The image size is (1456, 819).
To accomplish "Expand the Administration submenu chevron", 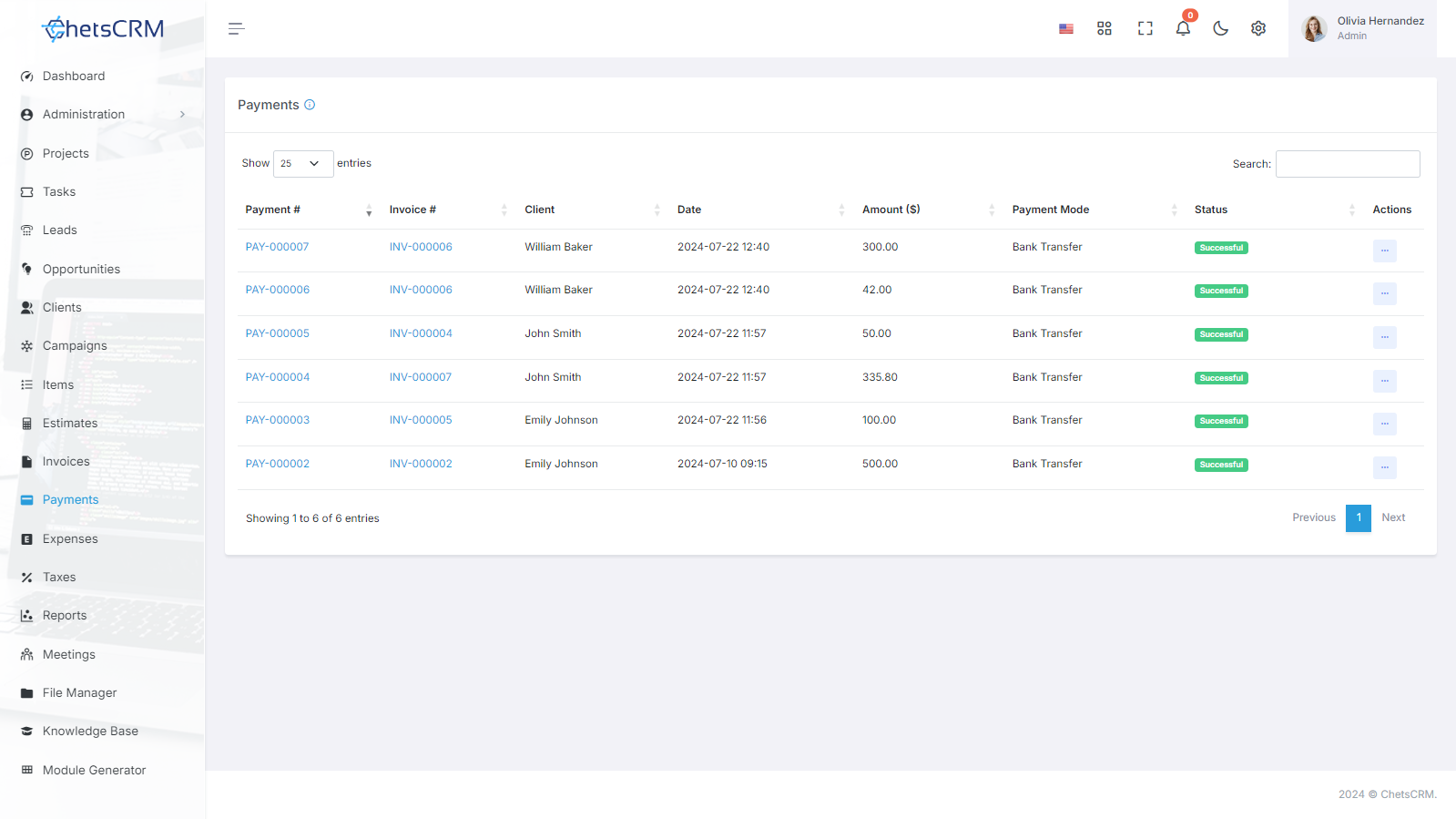I will coord(182,115).
